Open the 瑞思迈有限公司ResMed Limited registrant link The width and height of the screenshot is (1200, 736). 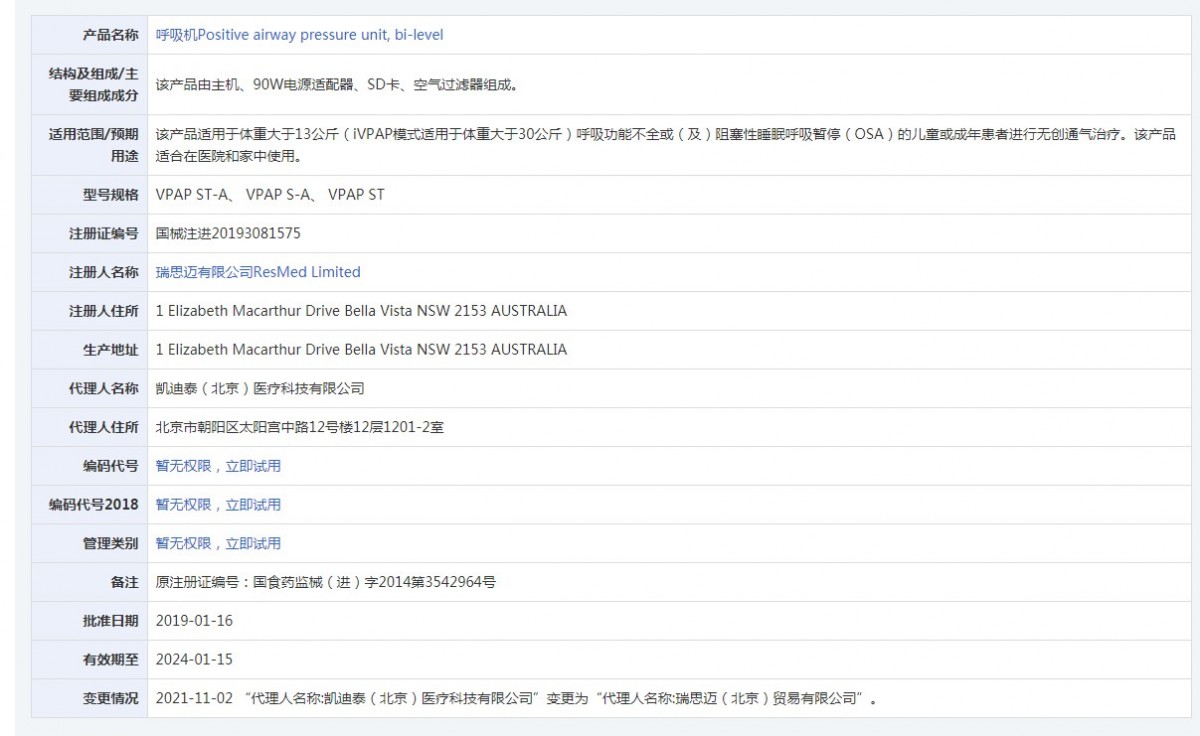[258, 272]
